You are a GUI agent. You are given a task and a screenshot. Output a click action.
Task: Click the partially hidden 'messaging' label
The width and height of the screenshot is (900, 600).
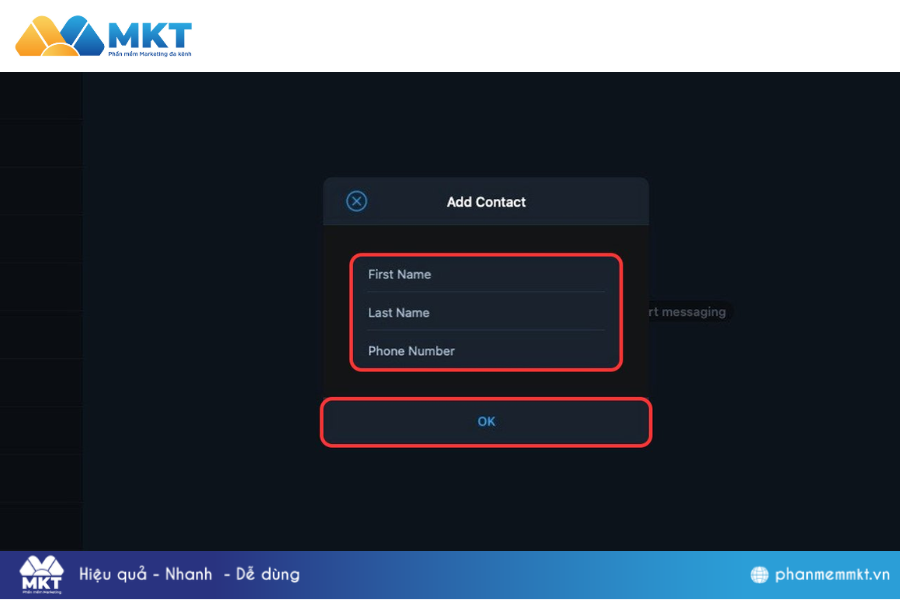pyautogui.click(x=687, y=312)
